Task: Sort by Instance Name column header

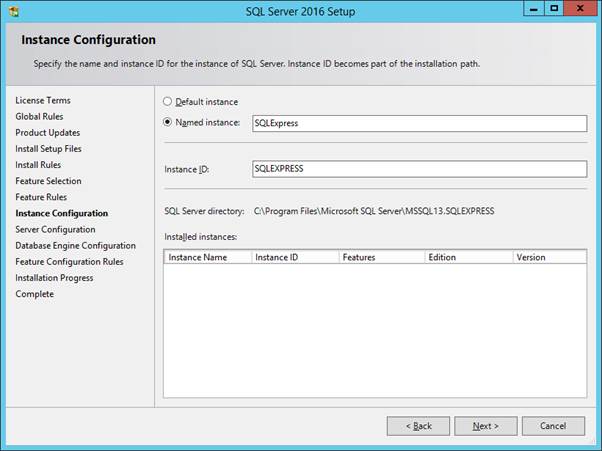Action: point(208,257)
